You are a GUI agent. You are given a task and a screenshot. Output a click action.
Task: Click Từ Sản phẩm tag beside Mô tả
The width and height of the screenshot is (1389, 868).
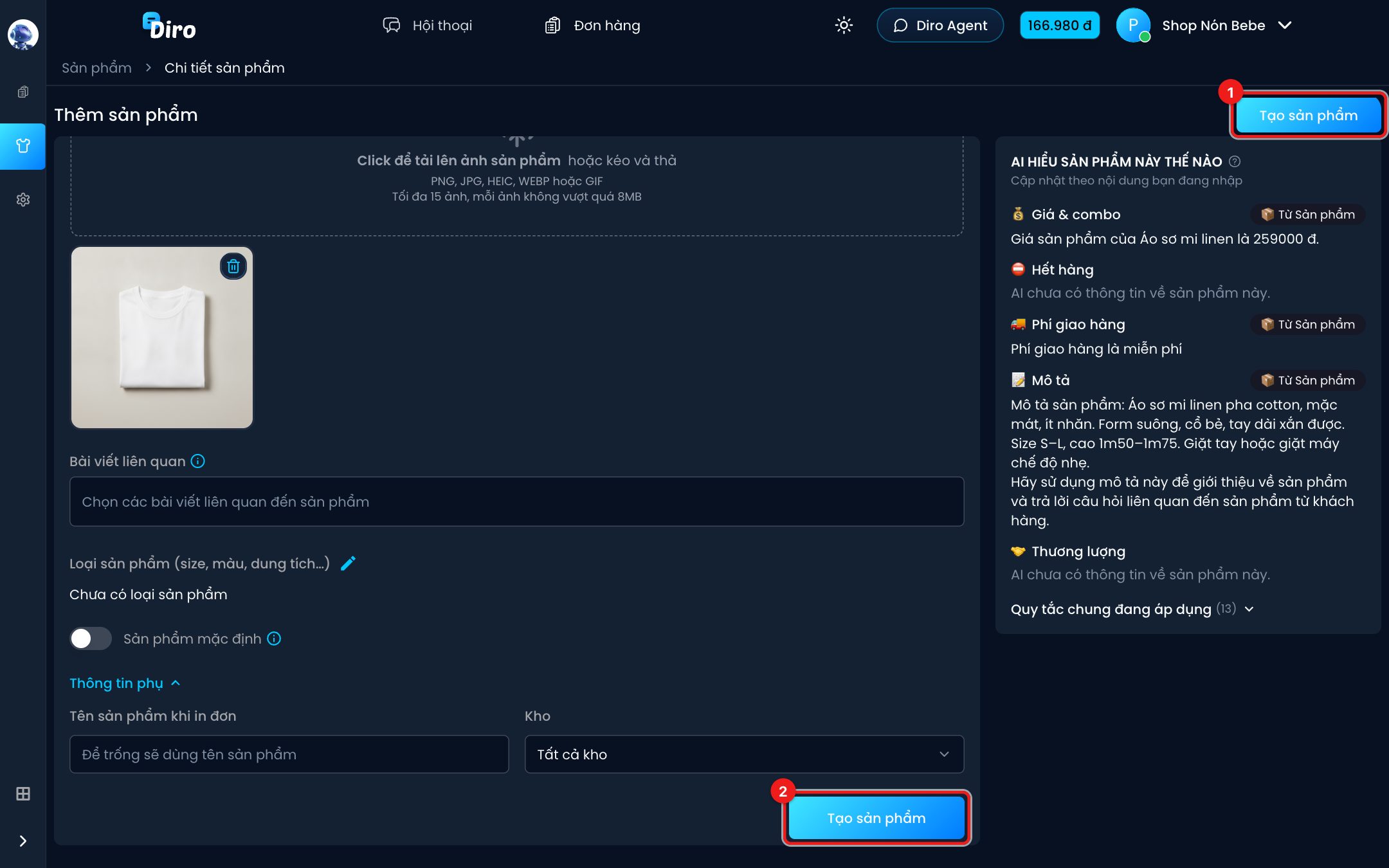pos(1308,380)
